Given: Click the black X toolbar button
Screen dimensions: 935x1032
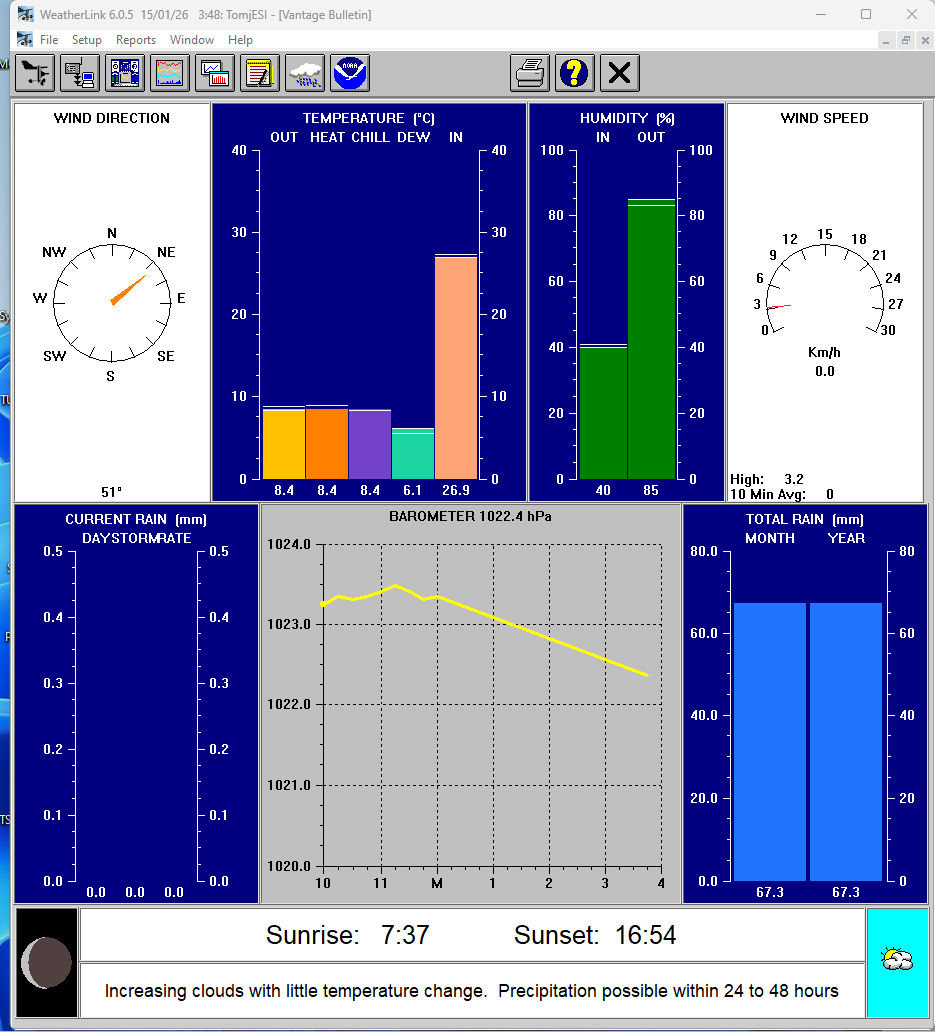Looking at the screenshot, I should (x=620, y=73).
